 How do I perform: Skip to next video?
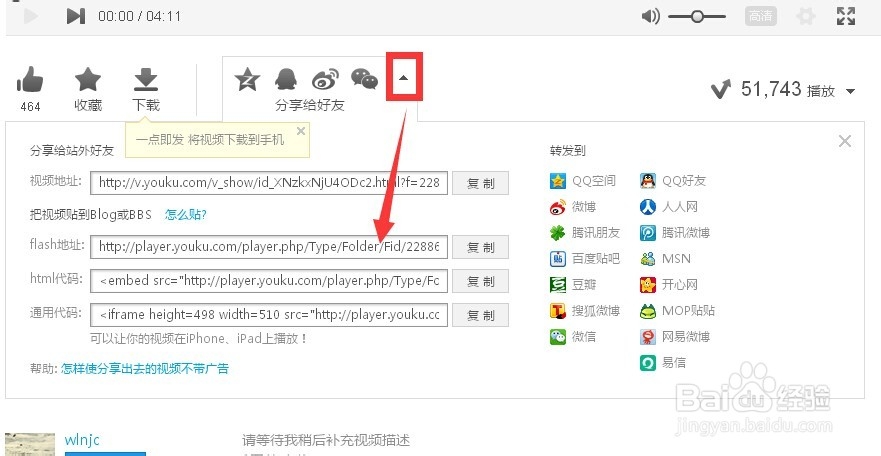coord(75,16)
